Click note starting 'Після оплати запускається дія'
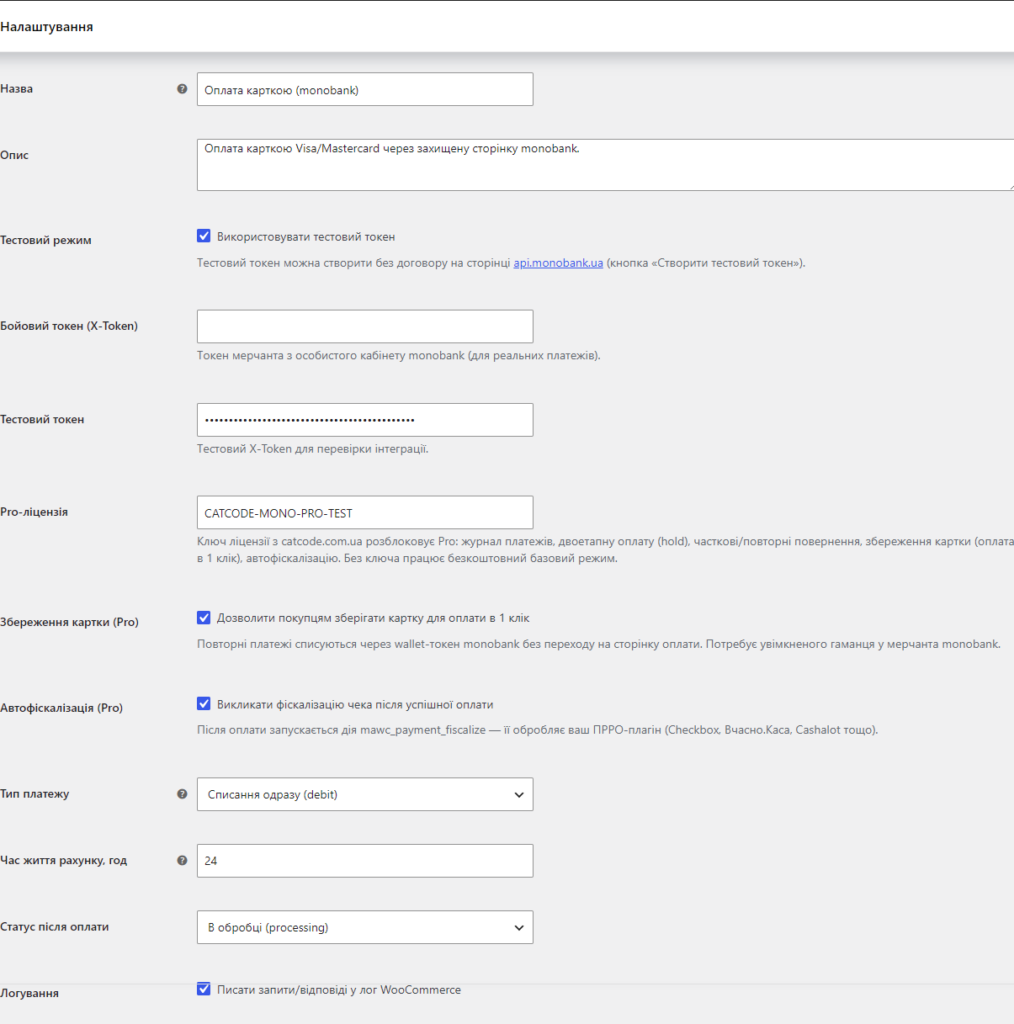1014x1024 pixels. (x=537, y=729)
